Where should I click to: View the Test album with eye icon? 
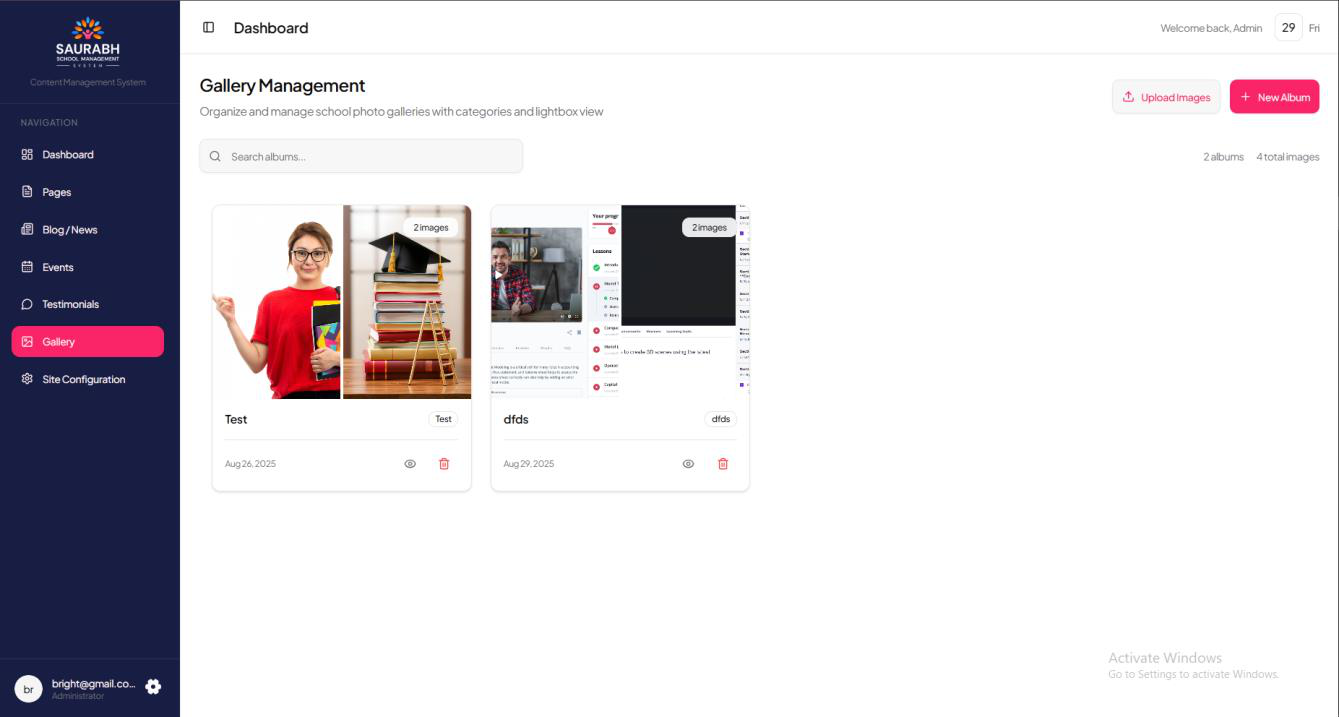coord(410,464)
